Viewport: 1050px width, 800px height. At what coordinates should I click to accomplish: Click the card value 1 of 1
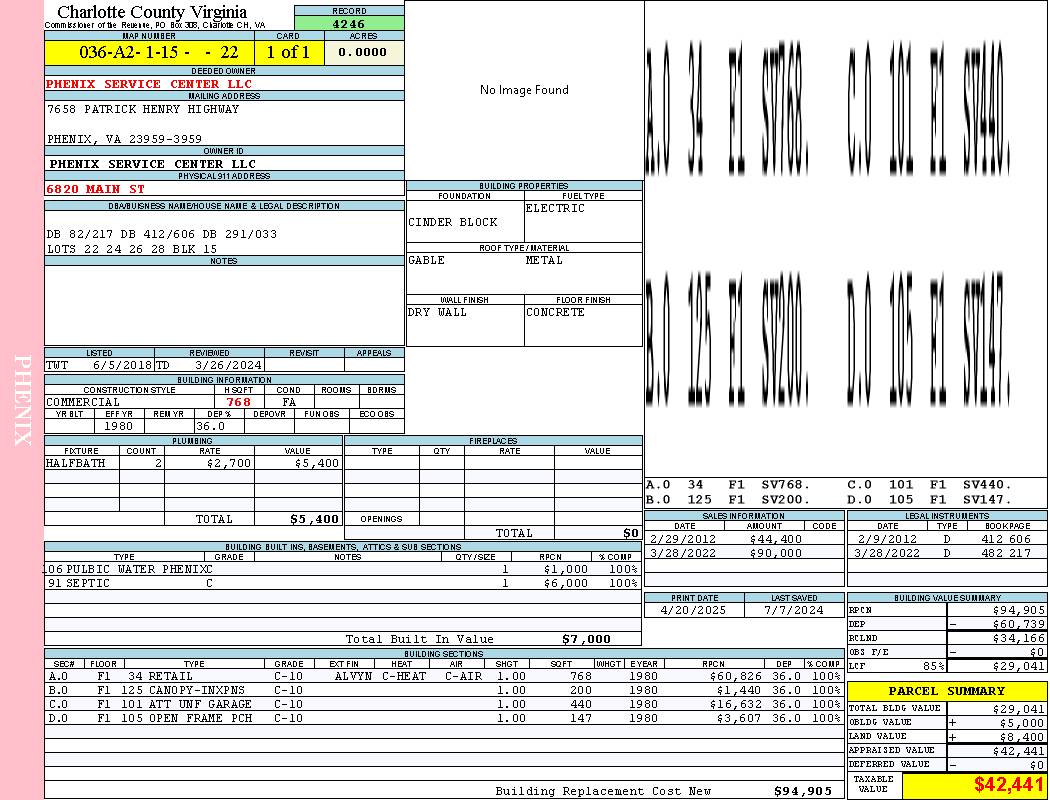point(288,52)
